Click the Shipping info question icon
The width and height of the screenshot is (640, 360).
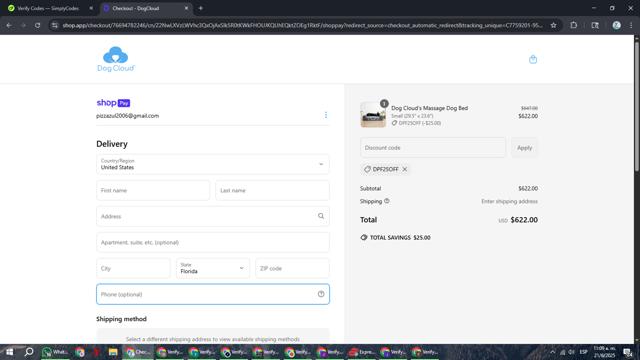coord(387,201)
